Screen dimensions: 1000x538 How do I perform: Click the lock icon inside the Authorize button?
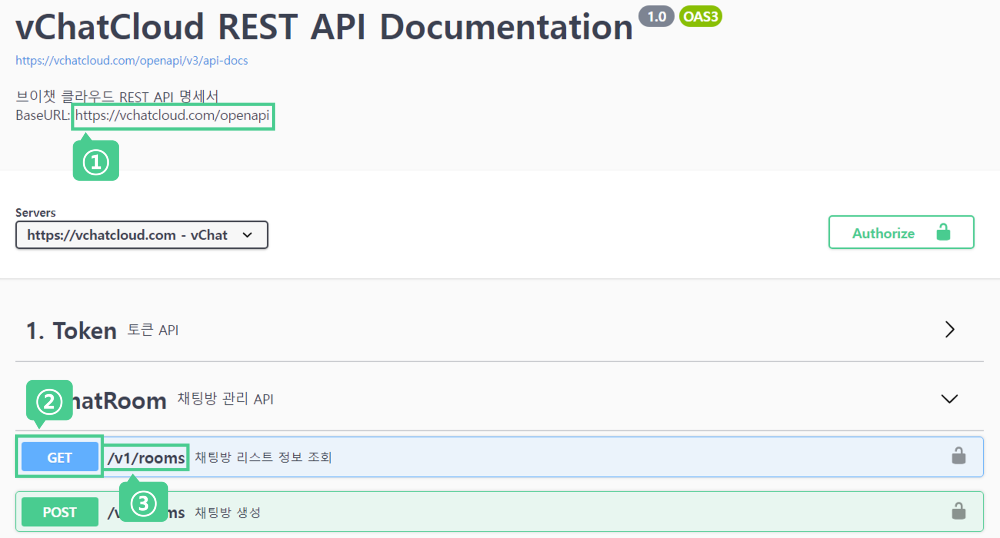pos(942,232)
